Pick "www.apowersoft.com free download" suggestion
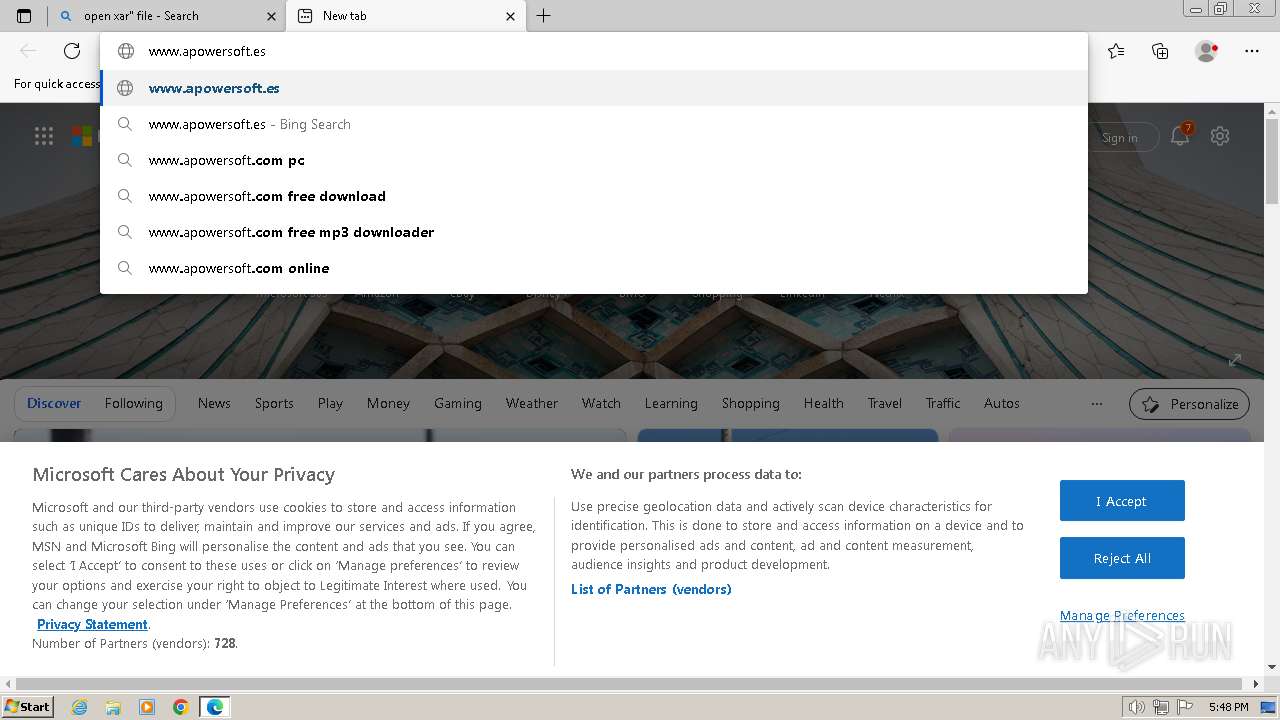Screen dimensions: 1280x720 [x=594, y=196]
